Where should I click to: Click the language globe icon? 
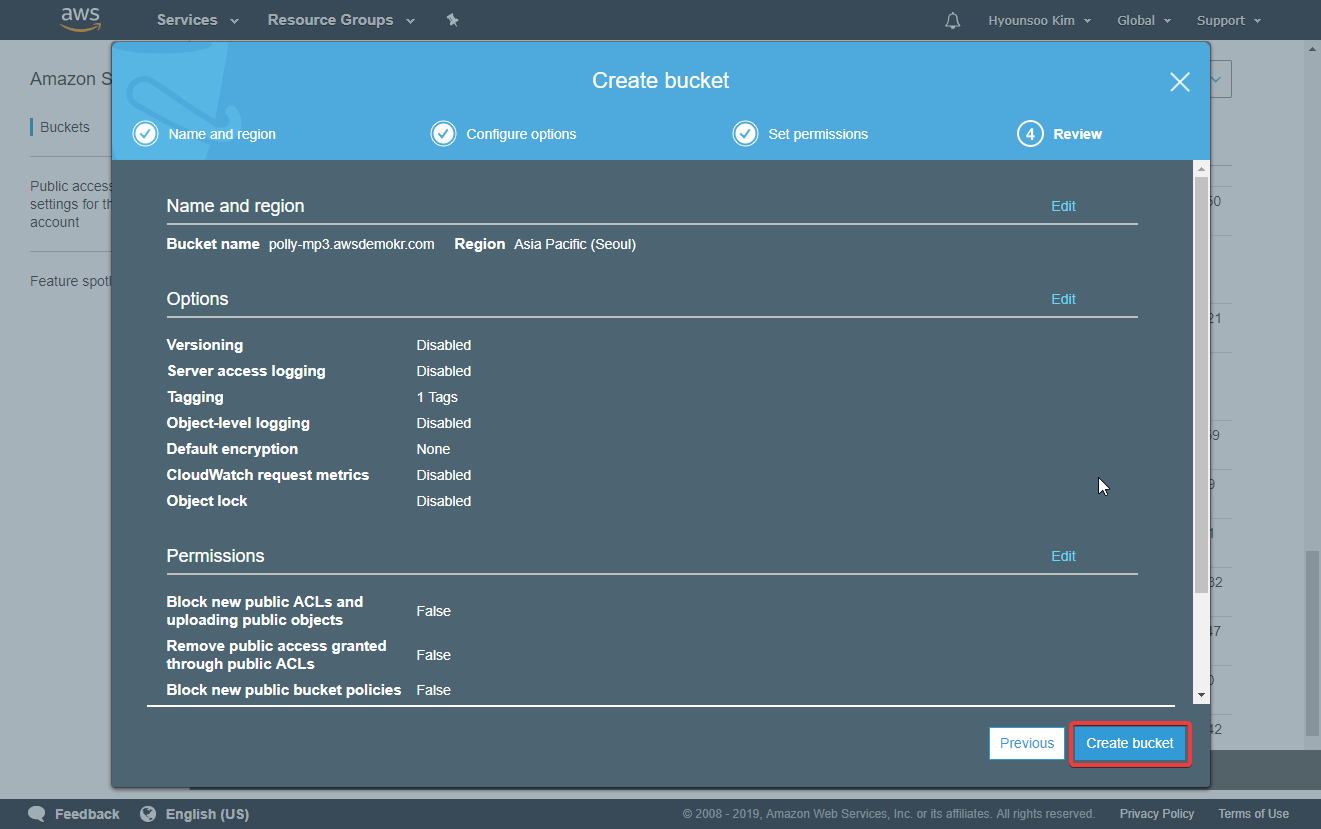pos(148,814)
